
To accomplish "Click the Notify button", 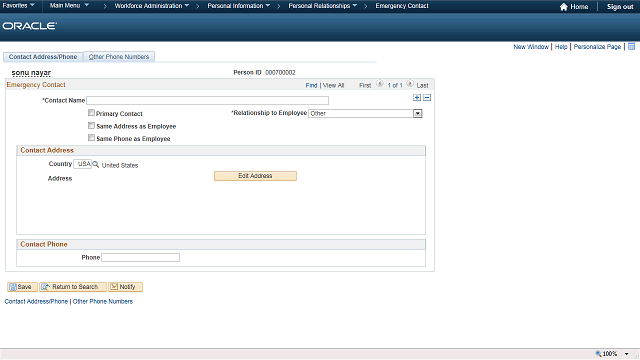I will tap(125, 287).
